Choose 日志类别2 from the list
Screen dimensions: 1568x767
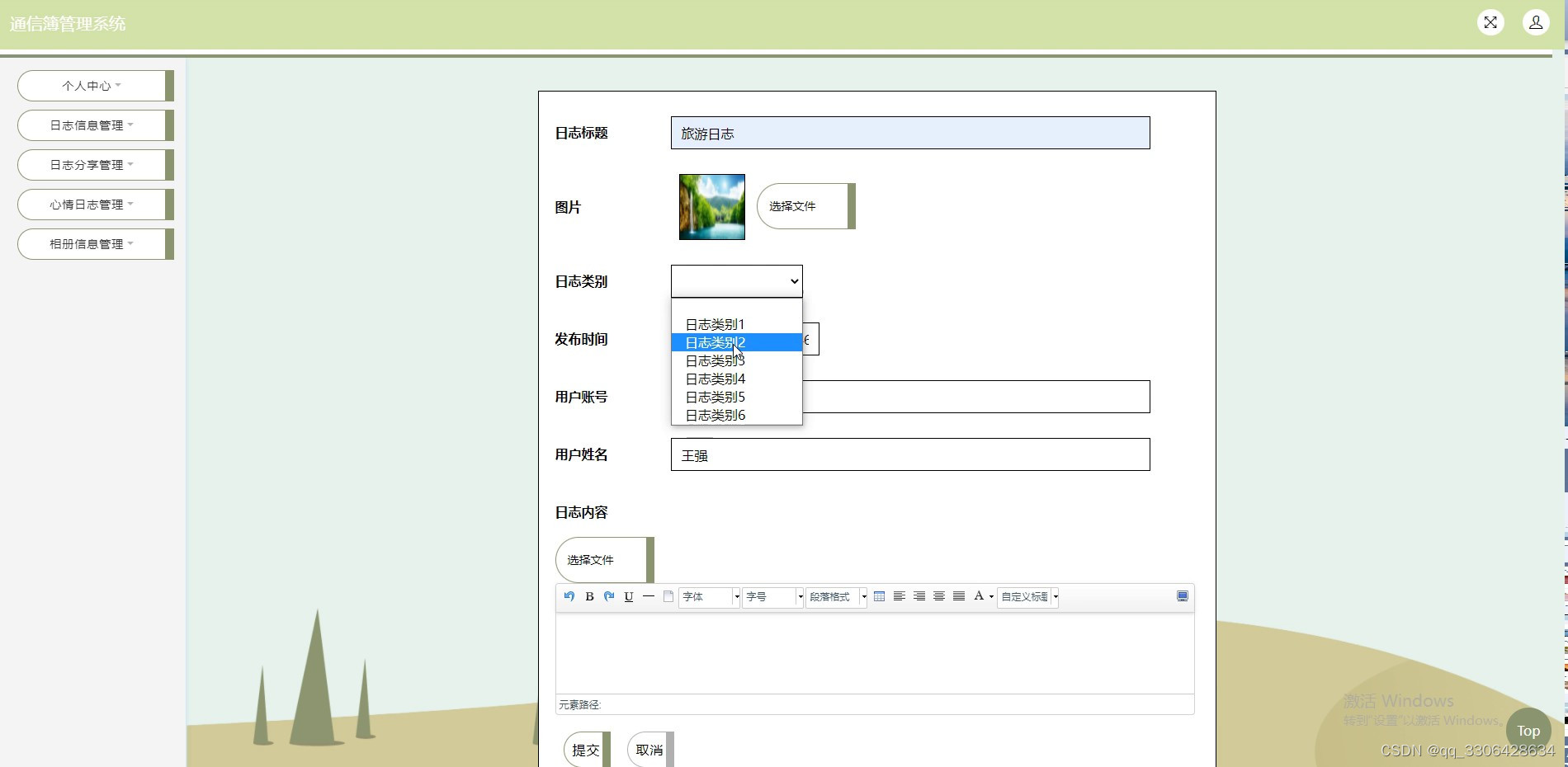coord(737,342)
